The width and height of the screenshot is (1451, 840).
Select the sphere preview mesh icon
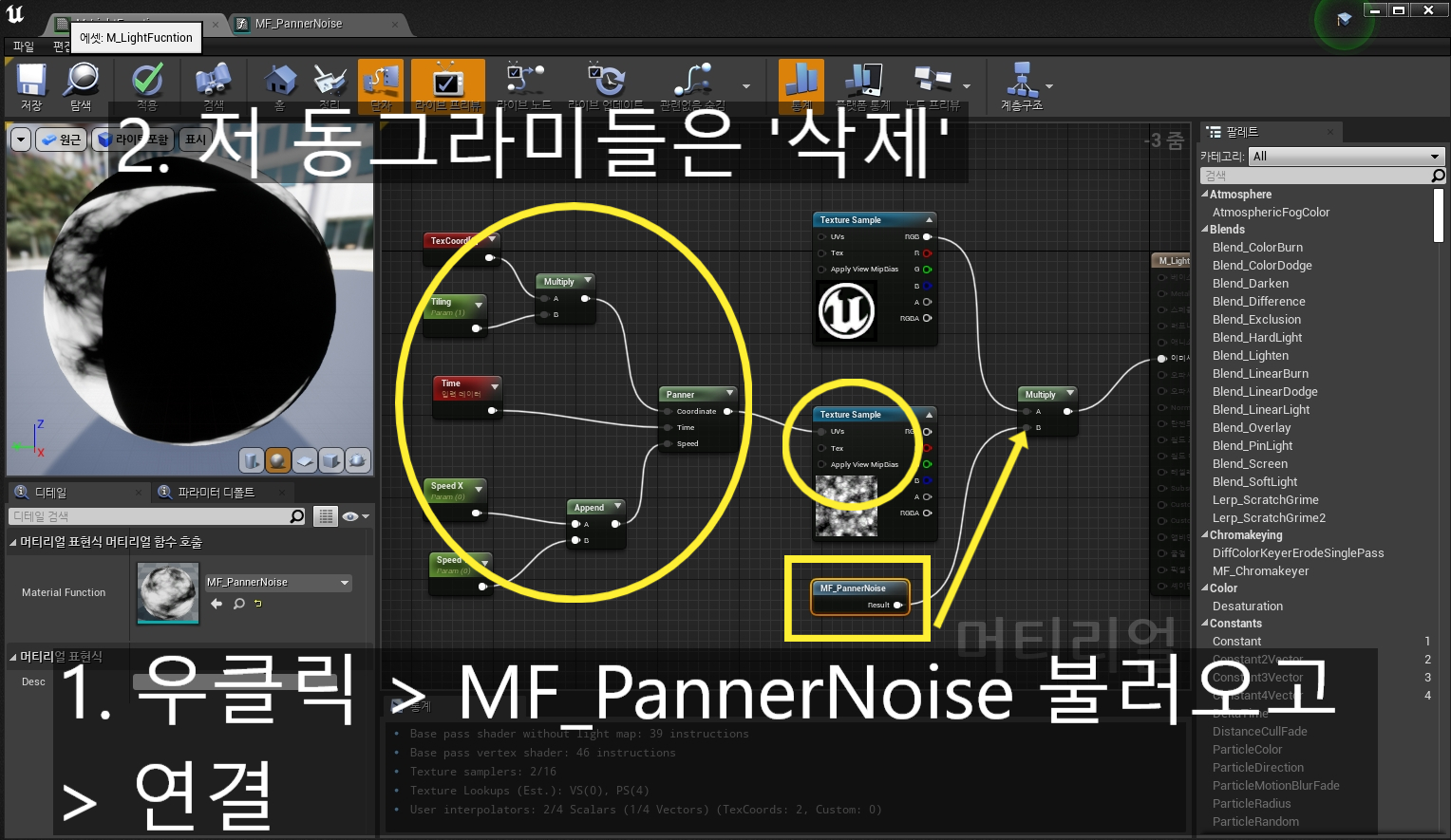click(x=277, y=460)
